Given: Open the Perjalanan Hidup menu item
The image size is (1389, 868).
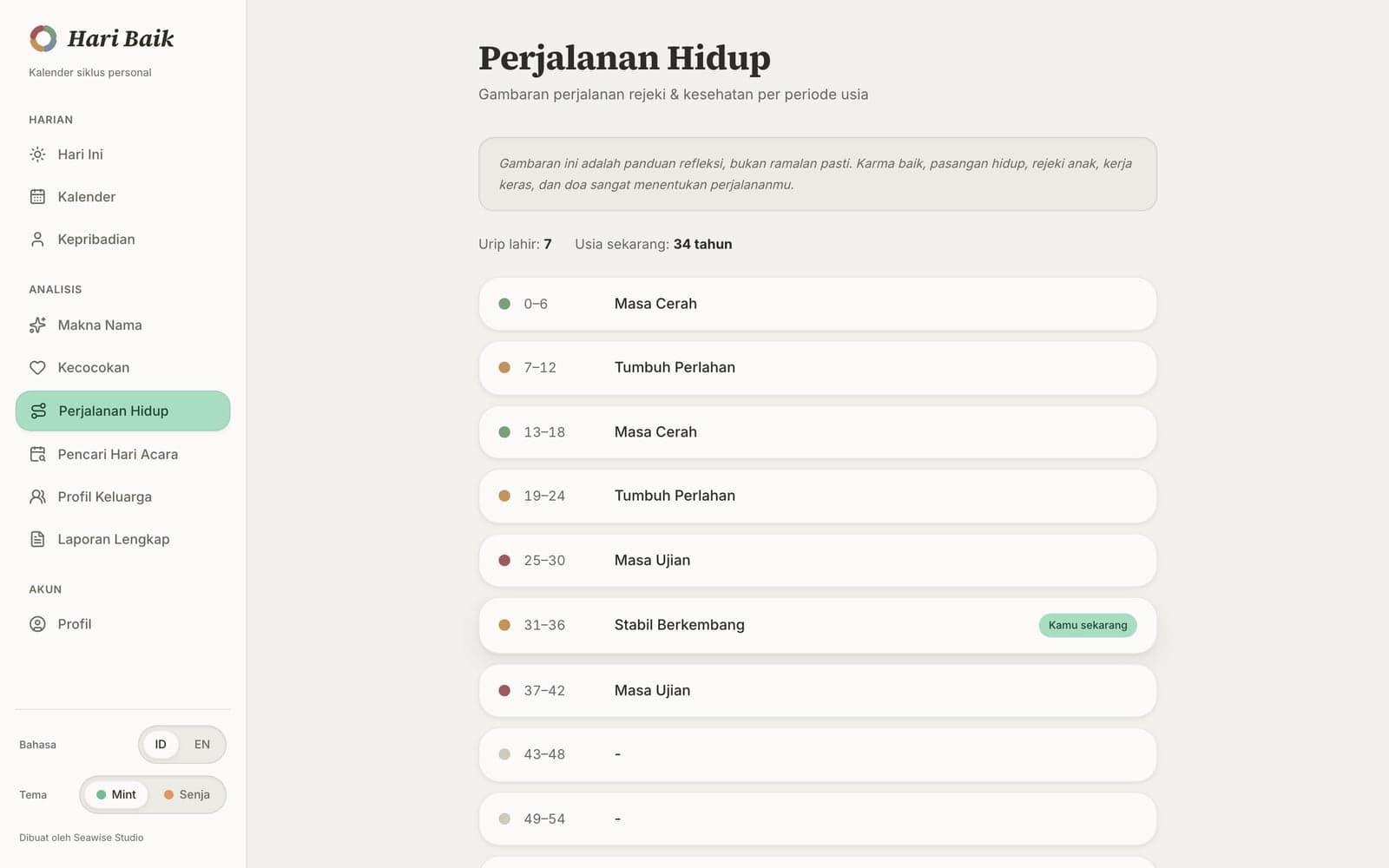Looking at the screenshot, I should pyautogui.click(x=122, y=411).
